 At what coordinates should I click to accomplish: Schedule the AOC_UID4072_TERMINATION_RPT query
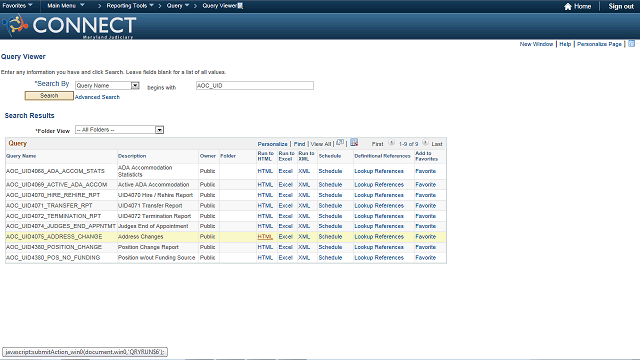tap(330, 216)
